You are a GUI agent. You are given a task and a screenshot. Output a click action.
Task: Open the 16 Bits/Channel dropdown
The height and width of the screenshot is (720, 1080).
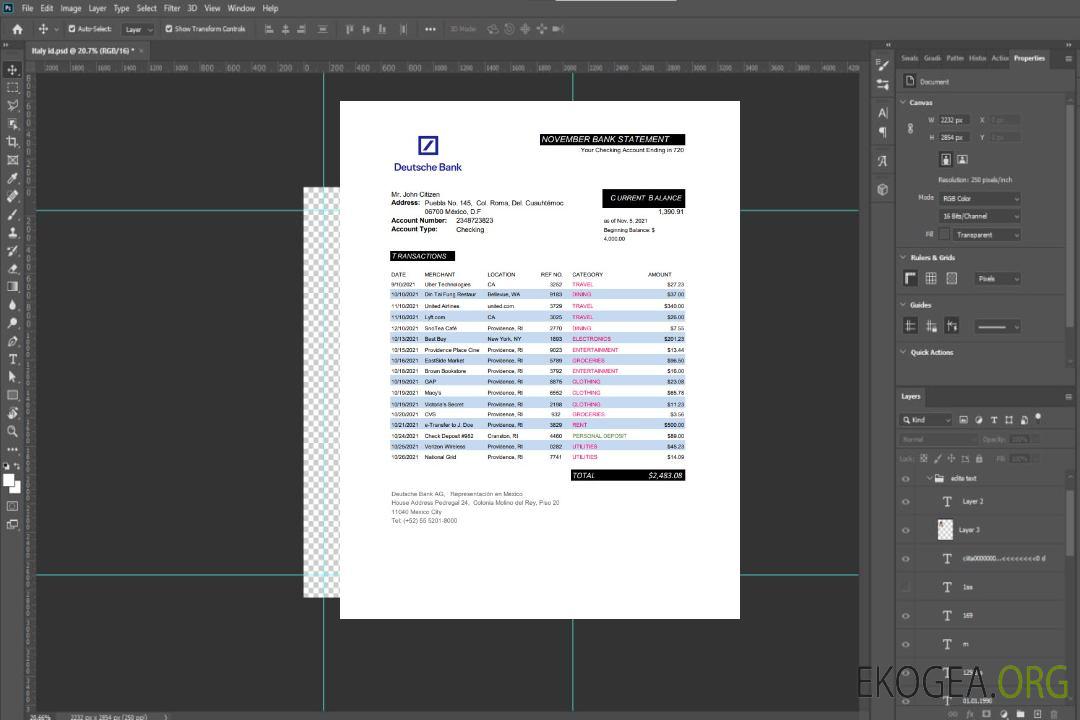coord(980,216)
